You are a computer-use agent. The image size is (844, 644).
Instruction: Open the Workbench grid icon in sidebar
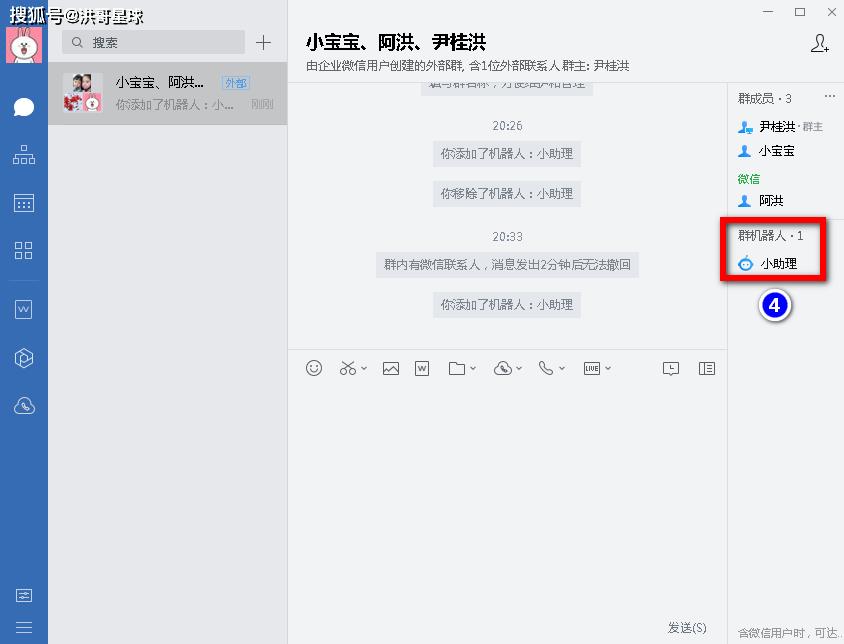[x=24, y=251]
